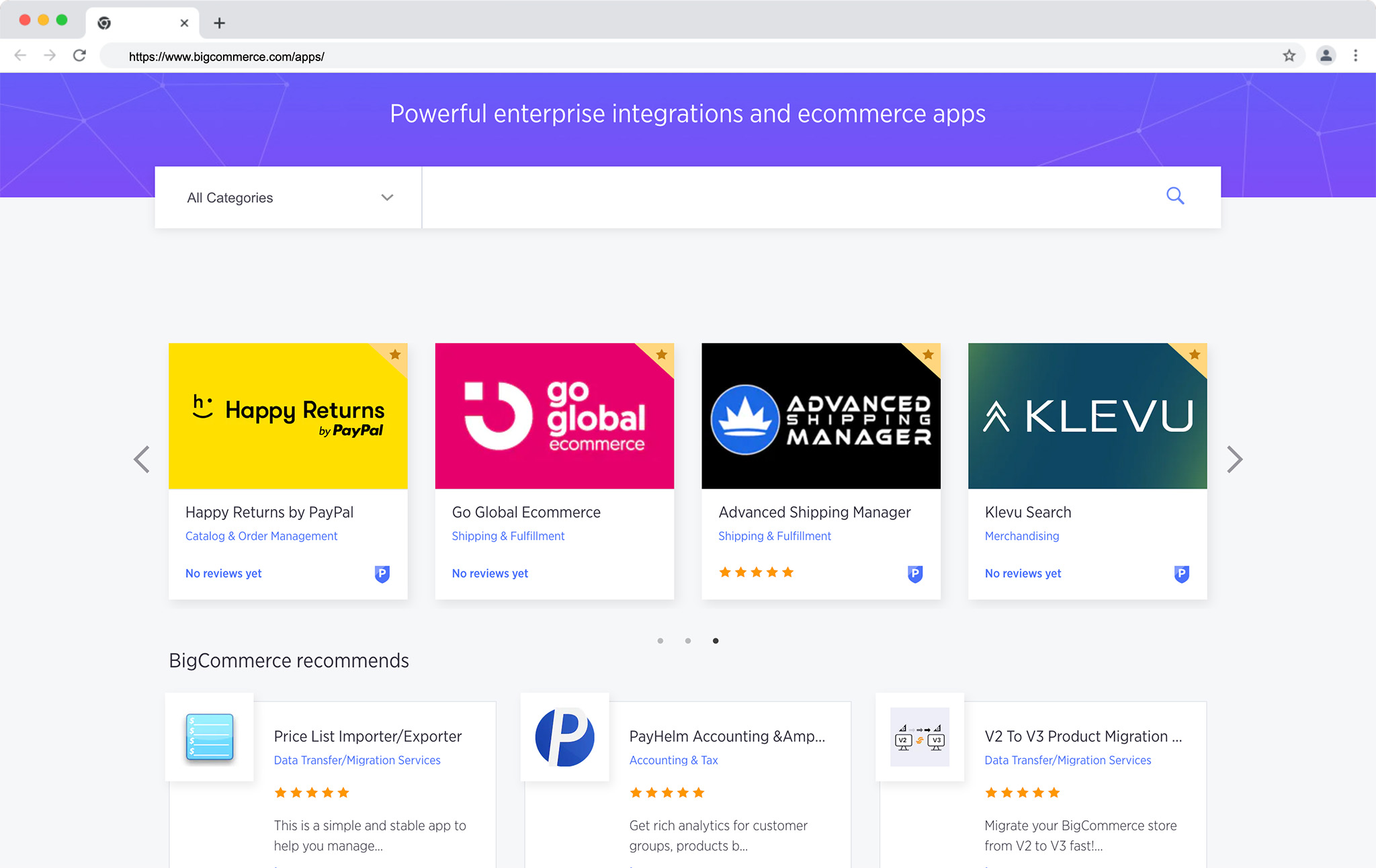The width and height of the screenshot is (1376, 868).
Task: Click the Happy Returns bookmark star icon
Action: point(396,355)
